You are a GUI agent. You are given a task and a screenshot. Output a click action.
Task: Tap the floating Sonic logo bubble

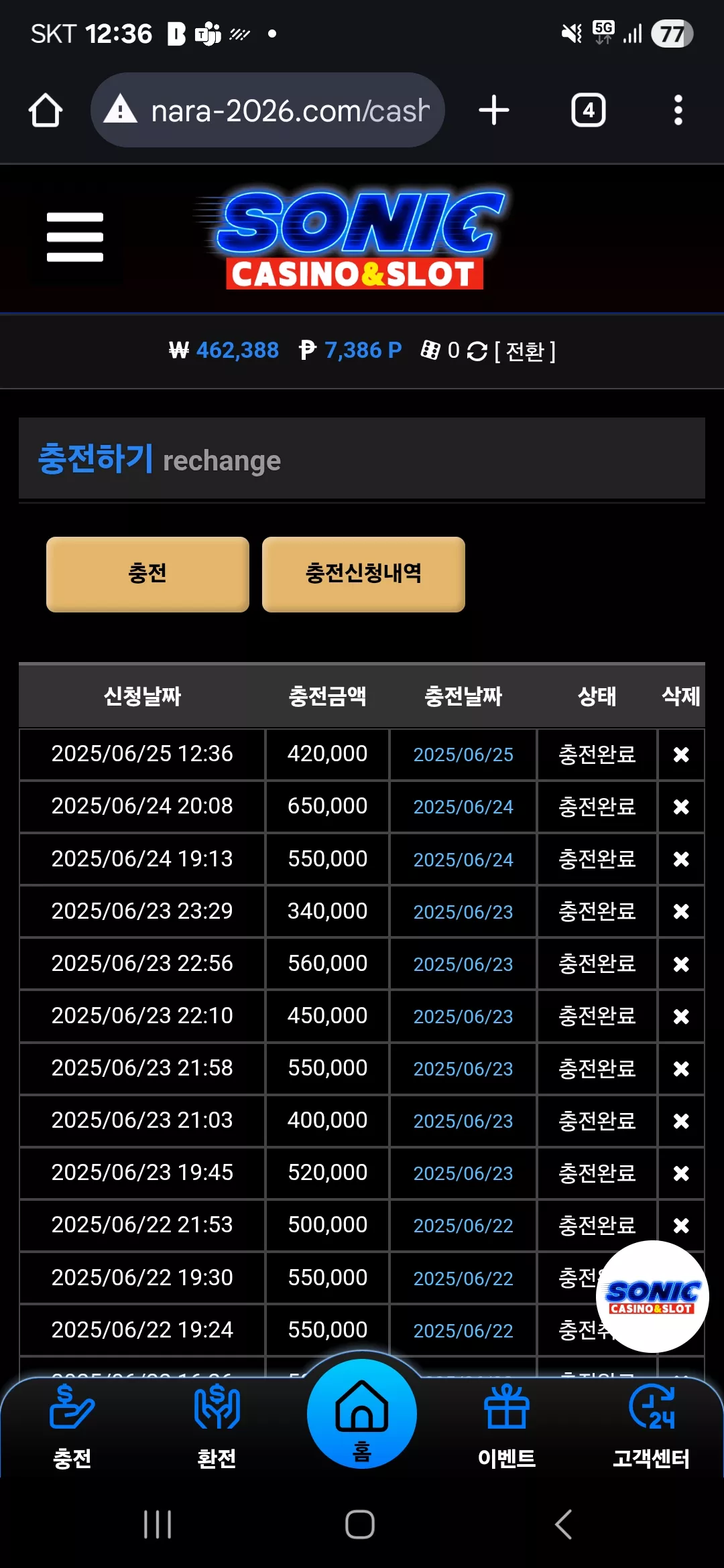(x=652, y=1297)
